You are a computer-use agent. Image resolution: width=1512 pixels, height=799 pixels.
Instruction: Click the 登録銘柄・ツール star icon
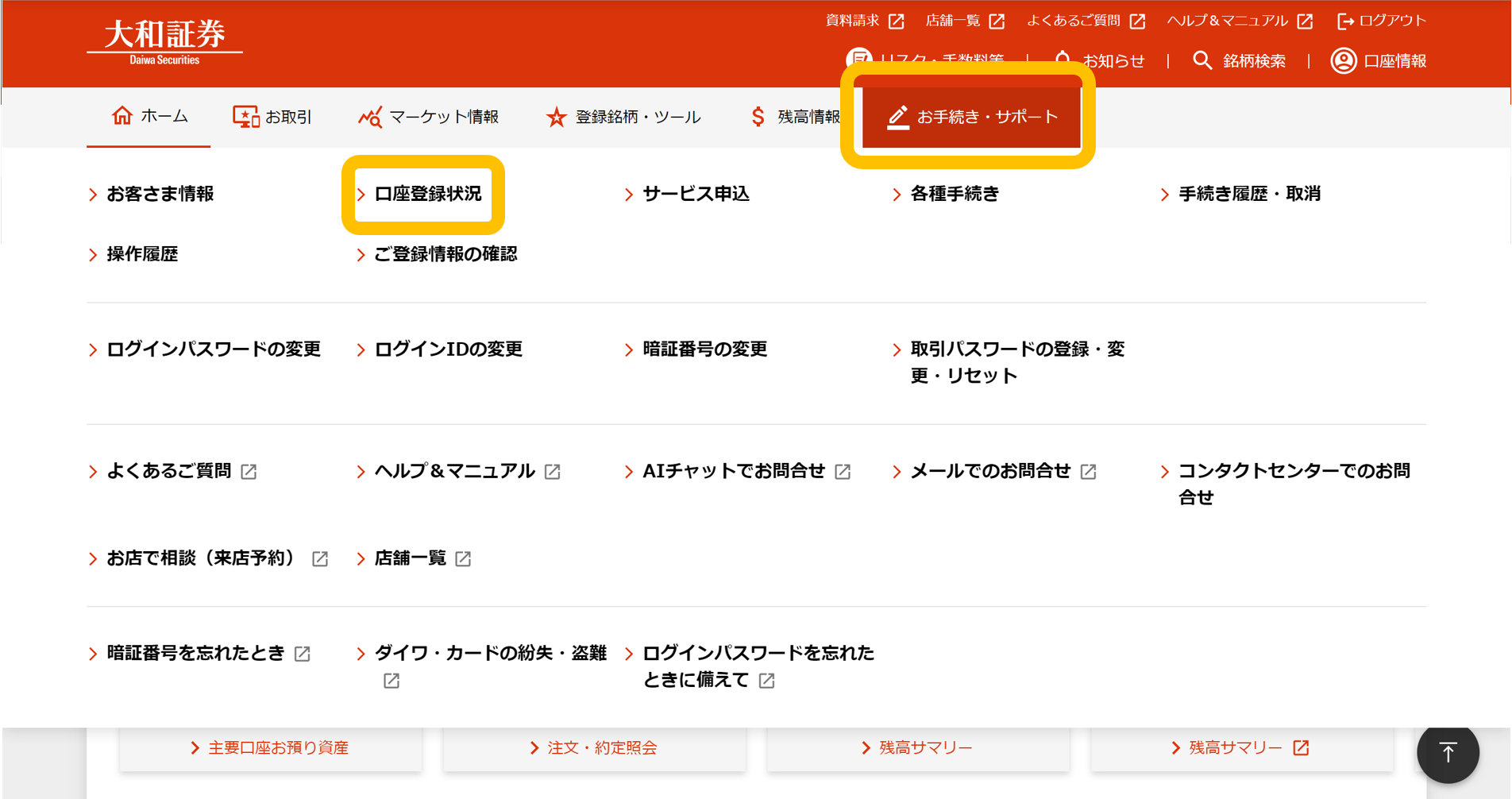click(x=556, y=118)
